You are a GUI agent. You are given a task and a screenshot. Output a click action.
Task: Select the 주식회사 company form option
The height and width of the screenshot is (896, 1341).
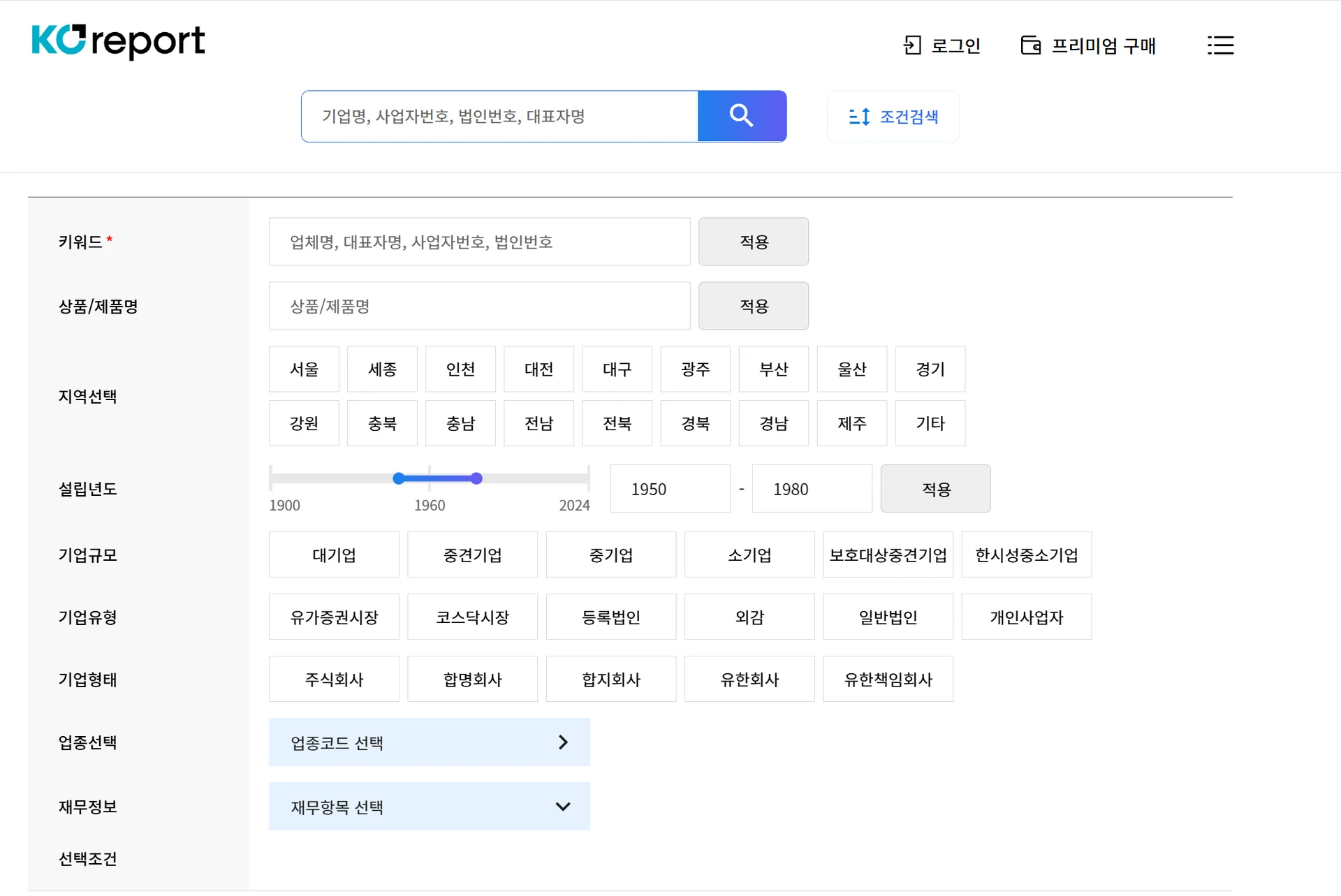[334, 678]
